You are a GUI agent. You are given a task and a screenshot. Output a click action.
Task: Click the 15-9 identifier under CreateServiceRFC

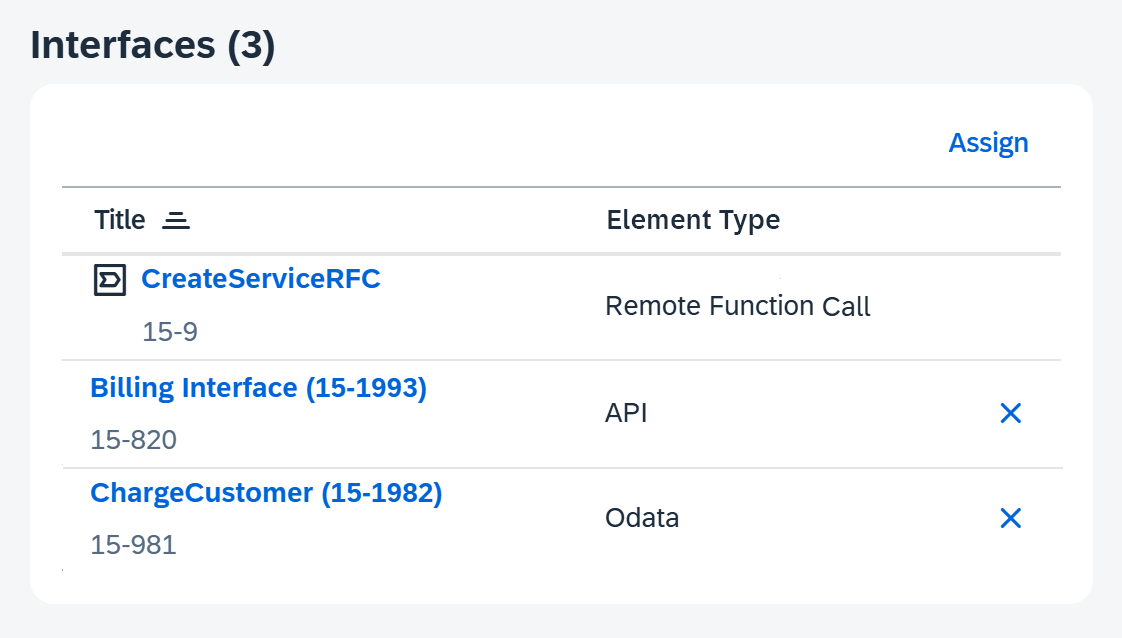tap(170, 331)
